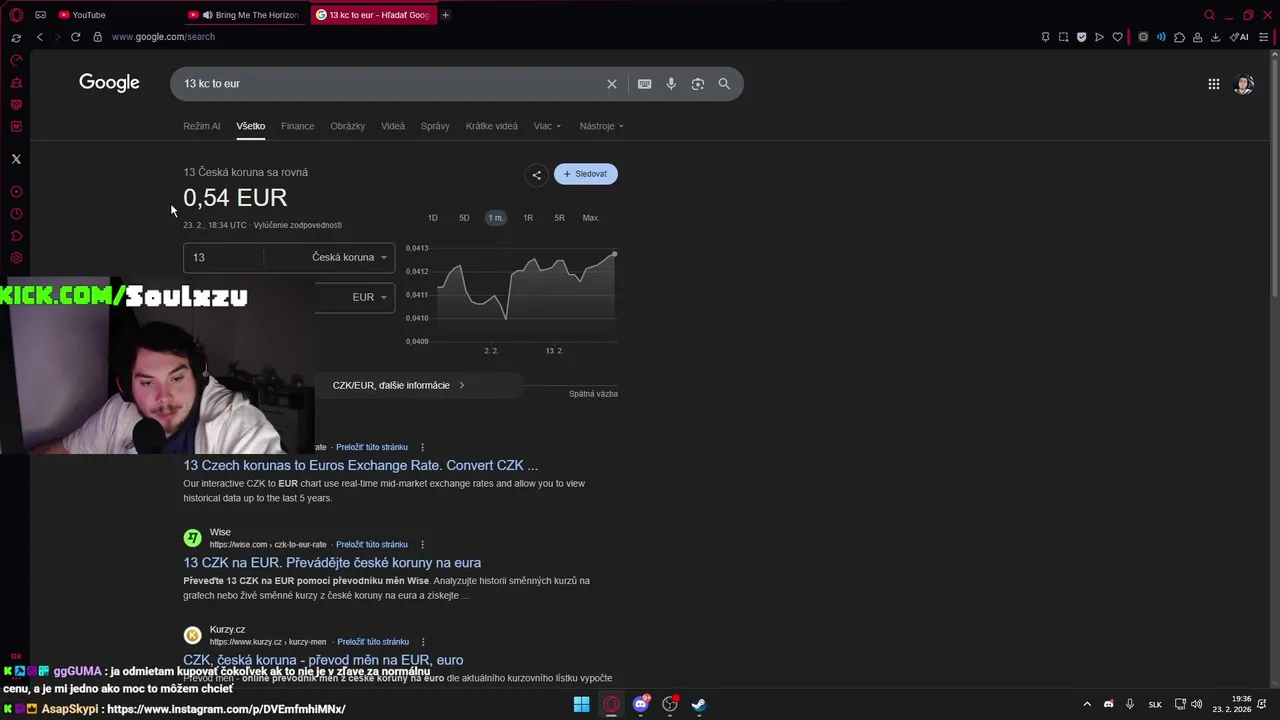Click the Google search box text

tap(212, 84)
